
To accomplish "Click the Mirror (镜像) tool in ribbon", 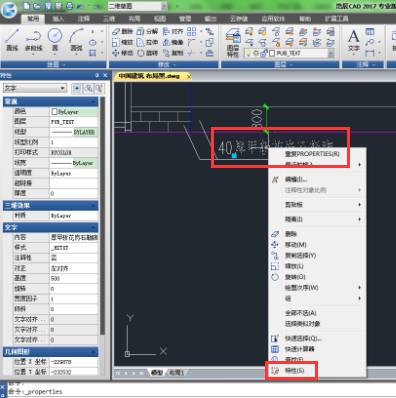I will [x=173, y=42].
